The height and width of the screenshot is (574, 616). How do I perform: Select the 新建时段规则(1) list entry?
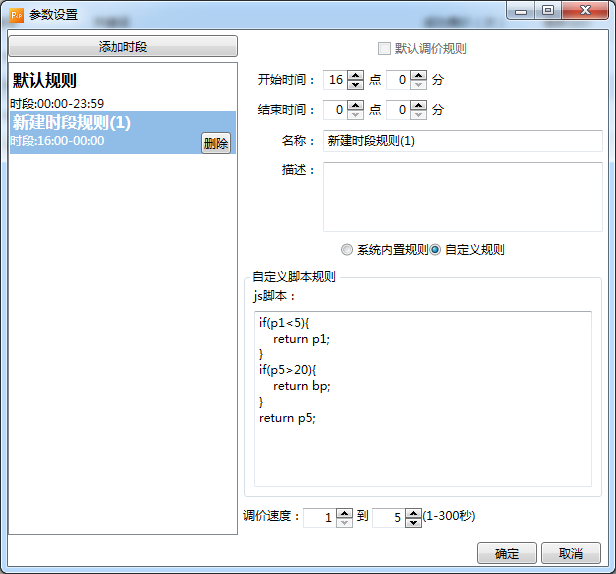123,132
